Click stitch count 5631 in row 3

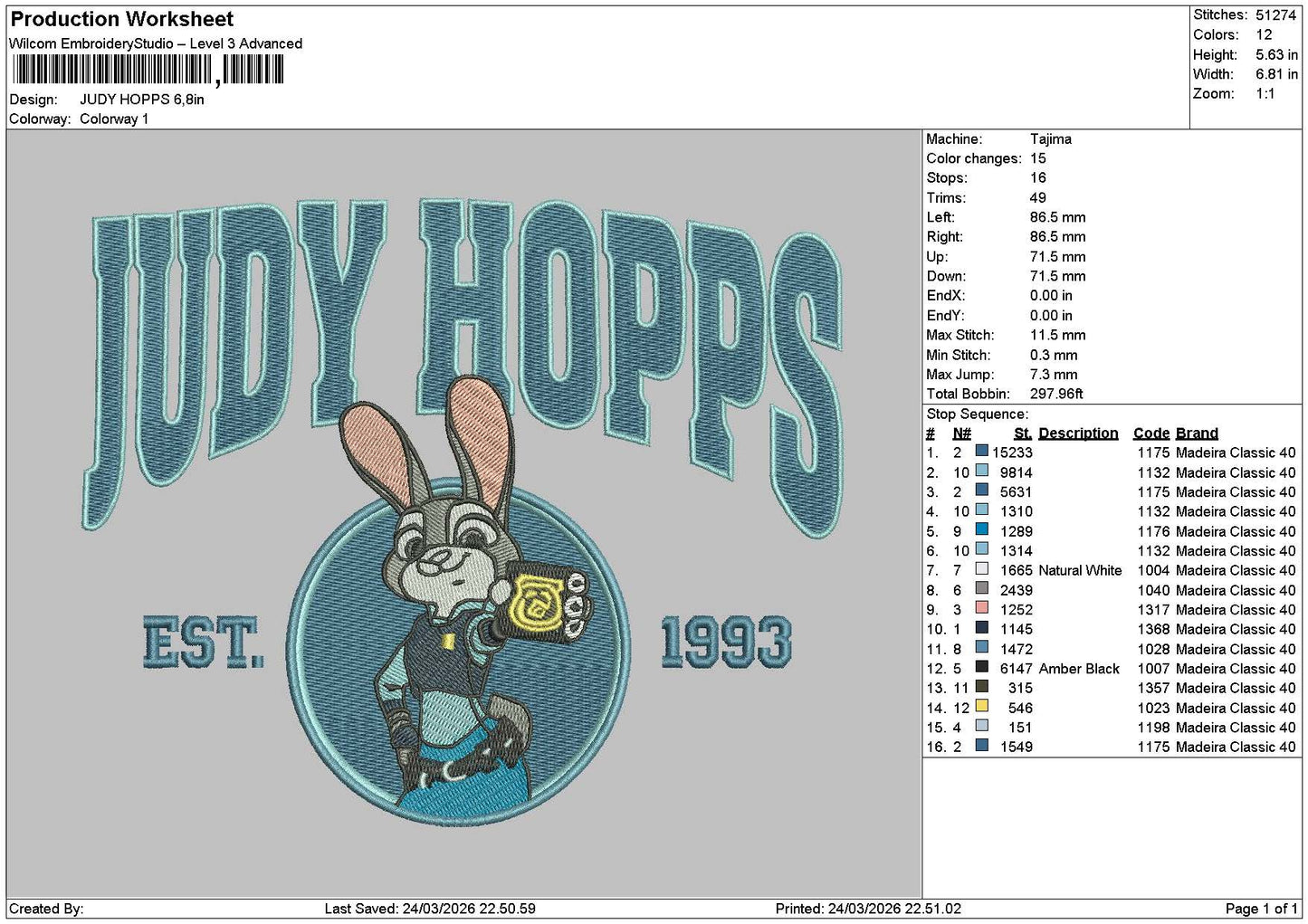click(1016, 492)
